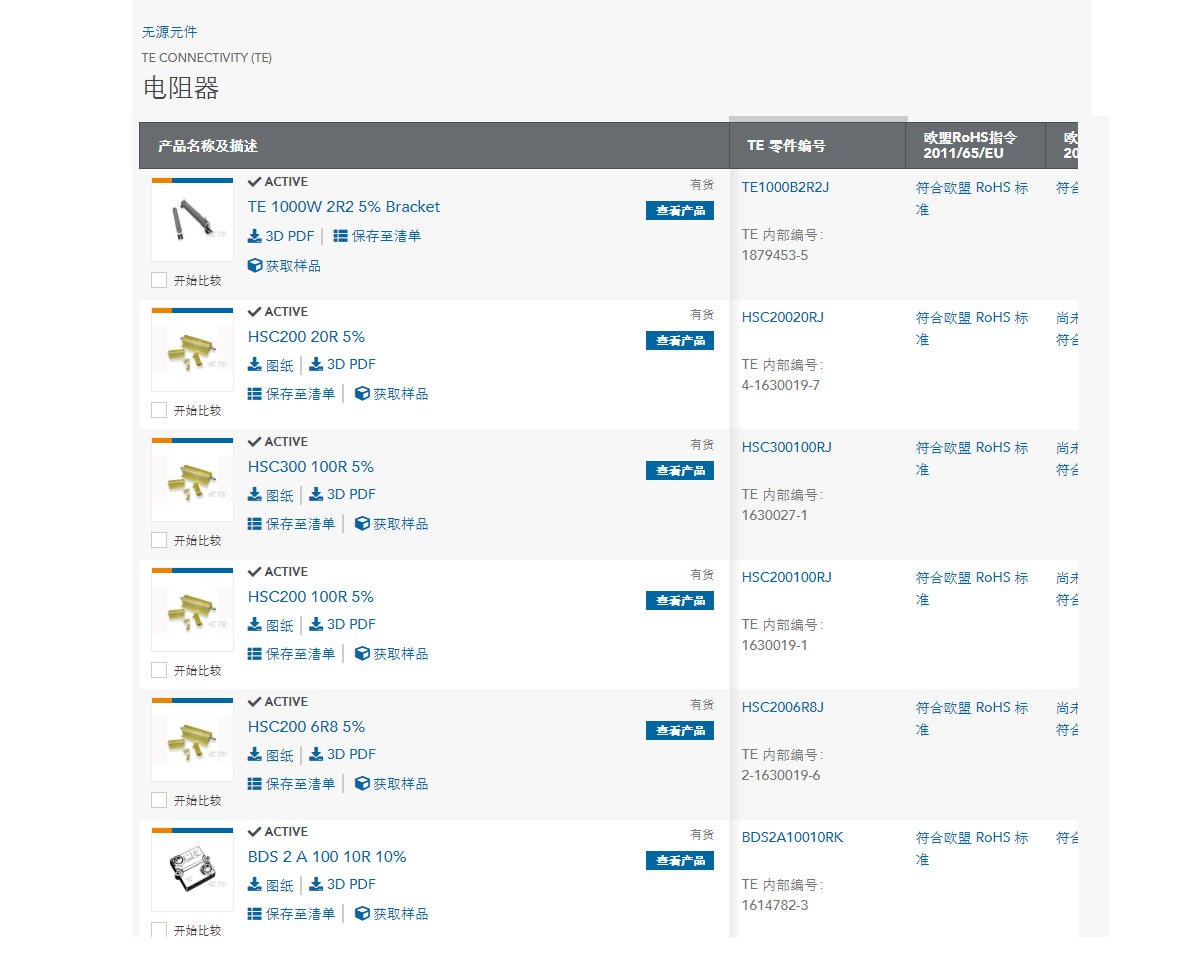Open part number TE1000B2R2J
The width and height of the screenshot is (1200, 958).
[x=786, y=187]
